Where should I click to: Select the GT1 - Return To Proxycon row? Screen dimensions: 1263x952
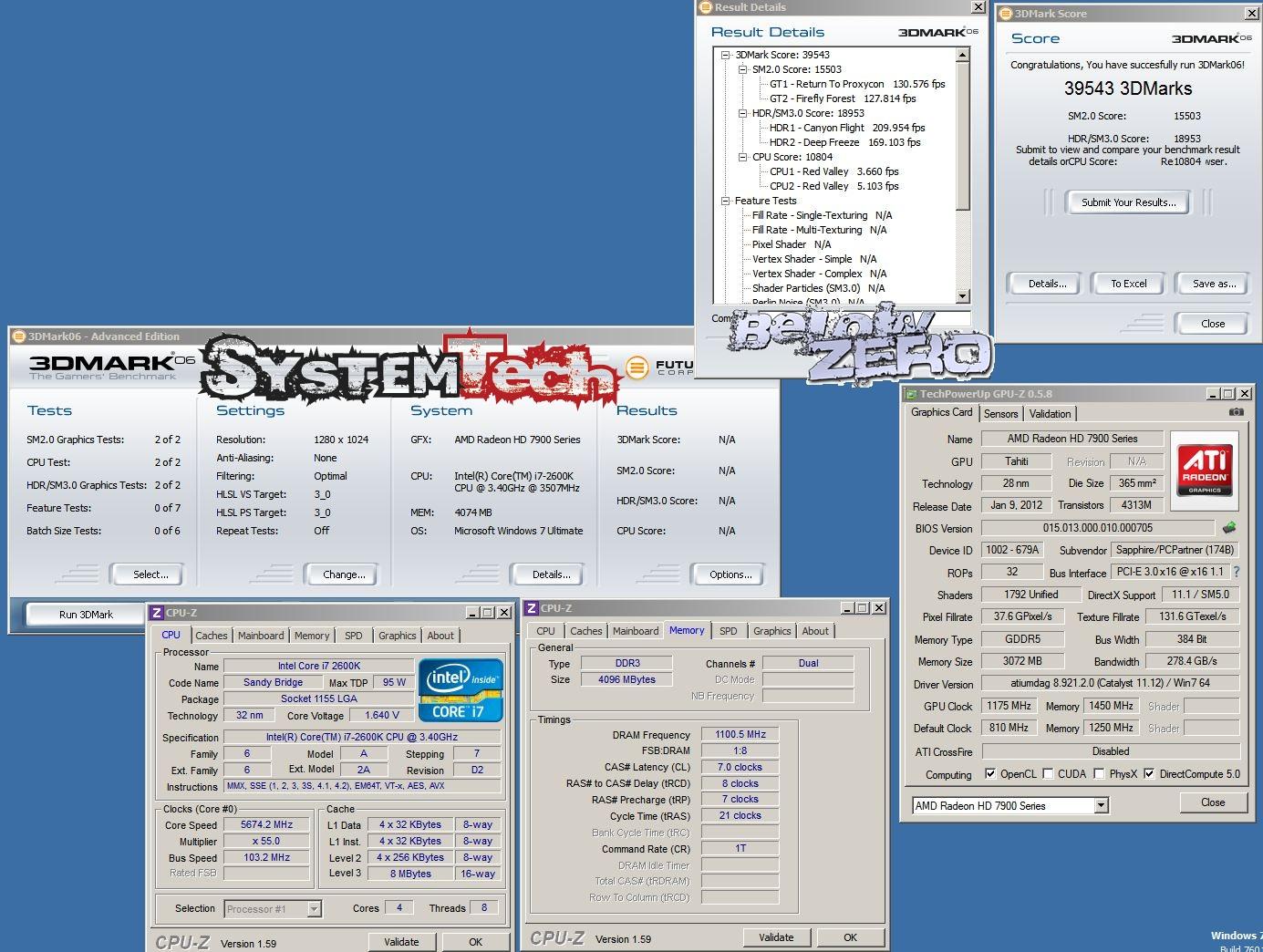tap(856, 84)
